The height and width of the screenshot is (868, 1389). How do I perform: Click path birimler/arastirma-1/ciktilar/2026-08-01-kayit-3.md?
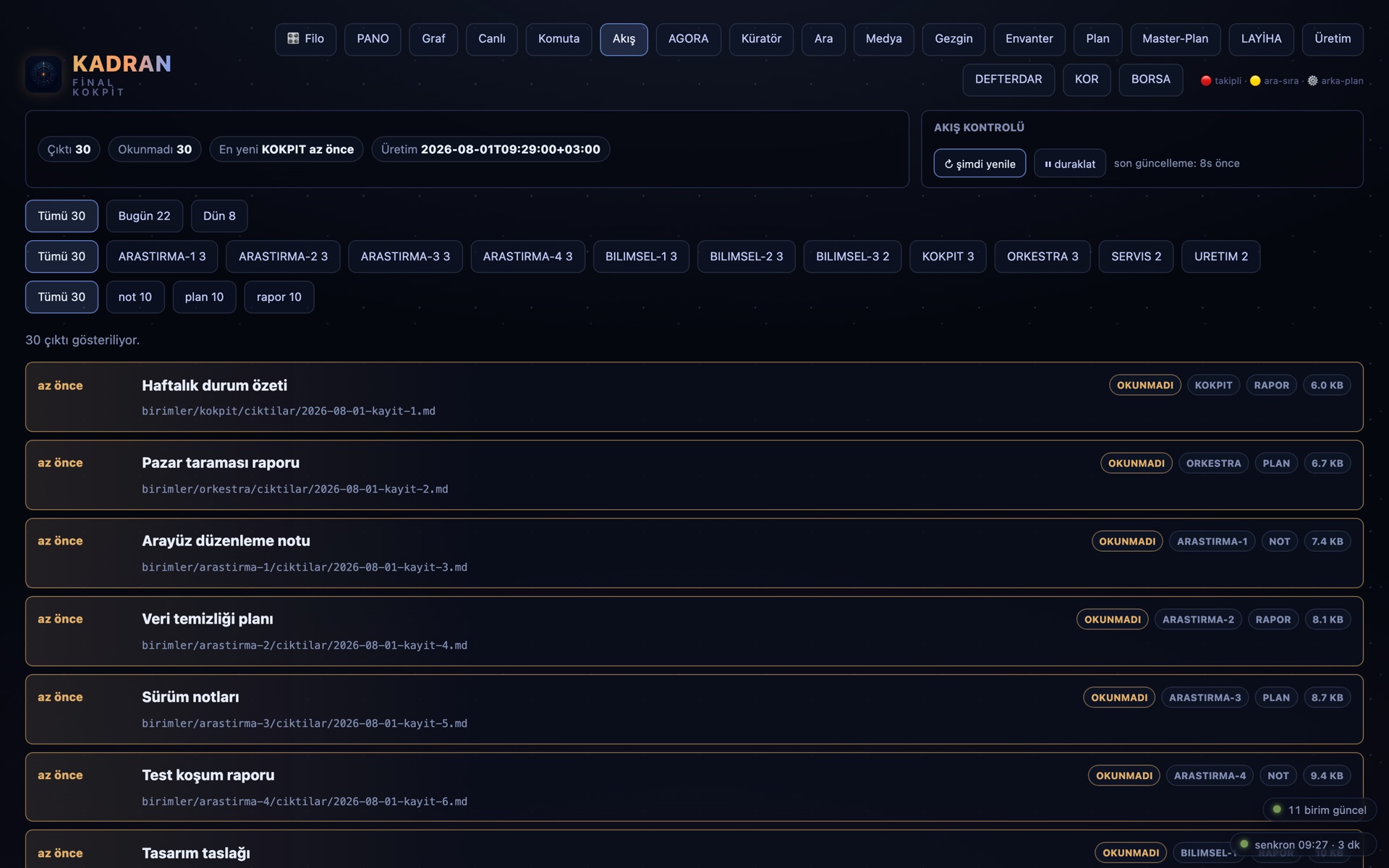[x=305, y=567]
